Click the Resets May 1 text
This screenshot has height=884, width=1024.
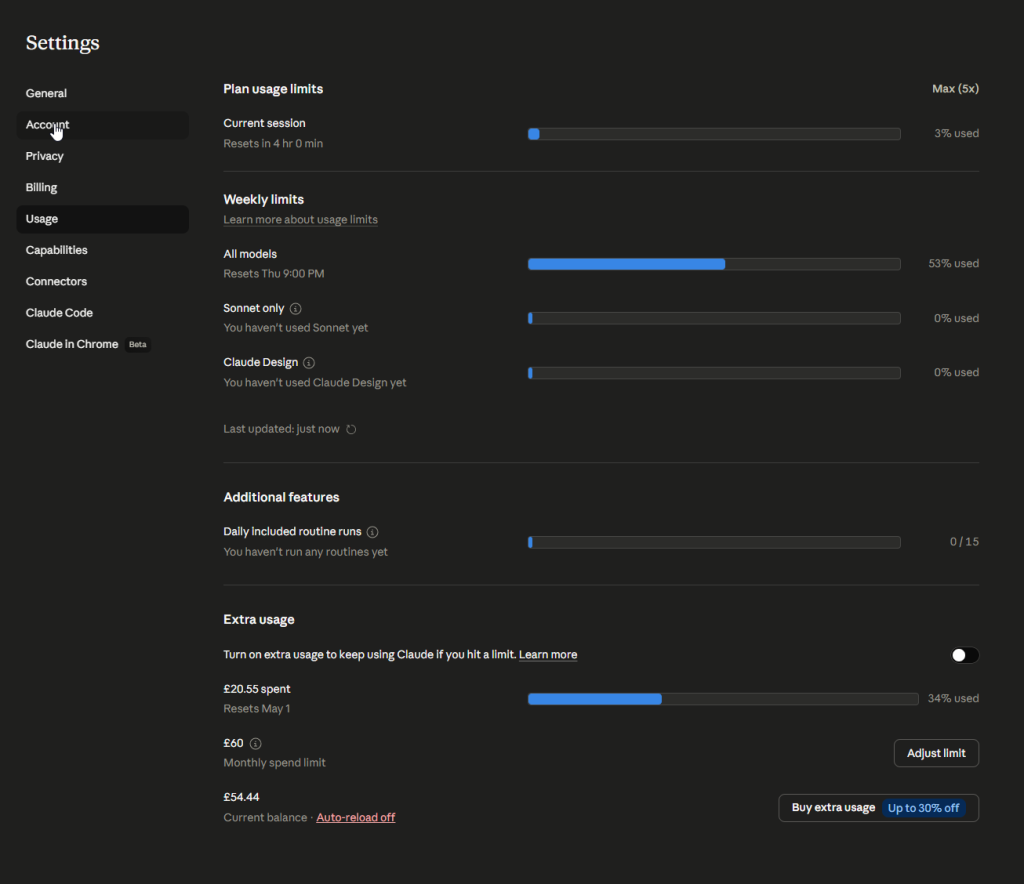tap(257, 708)
